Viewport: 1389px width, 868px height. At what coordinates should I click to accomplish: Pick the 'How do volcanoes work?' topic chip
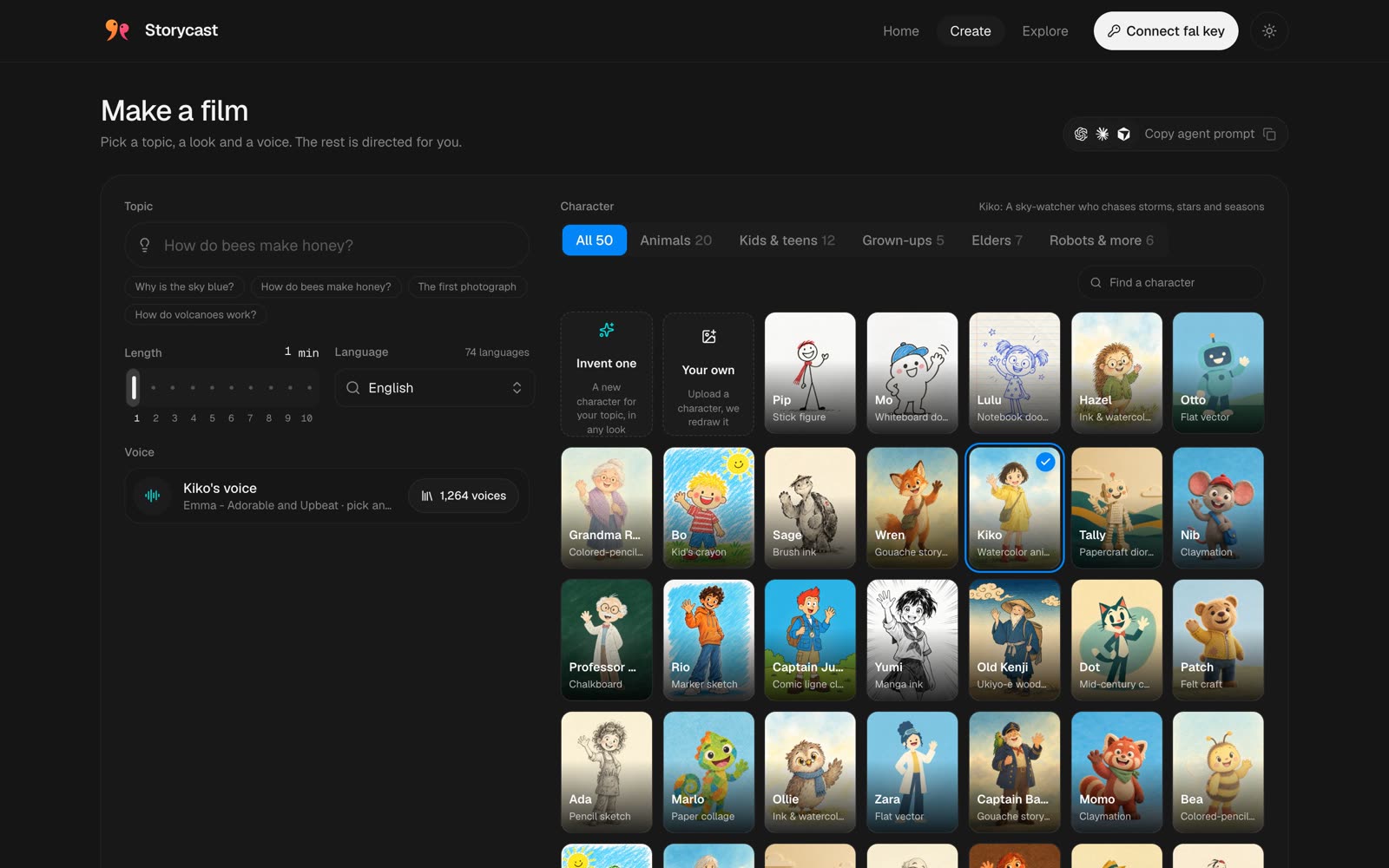(x=195, y=315)
